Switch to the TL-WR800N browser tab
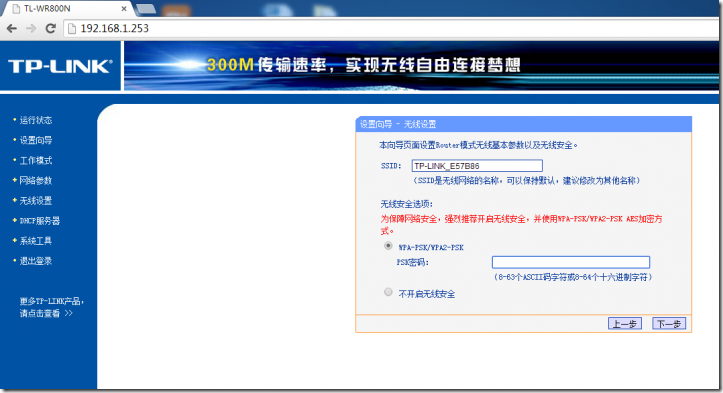 pyautogui.click(x=67, y=8)
